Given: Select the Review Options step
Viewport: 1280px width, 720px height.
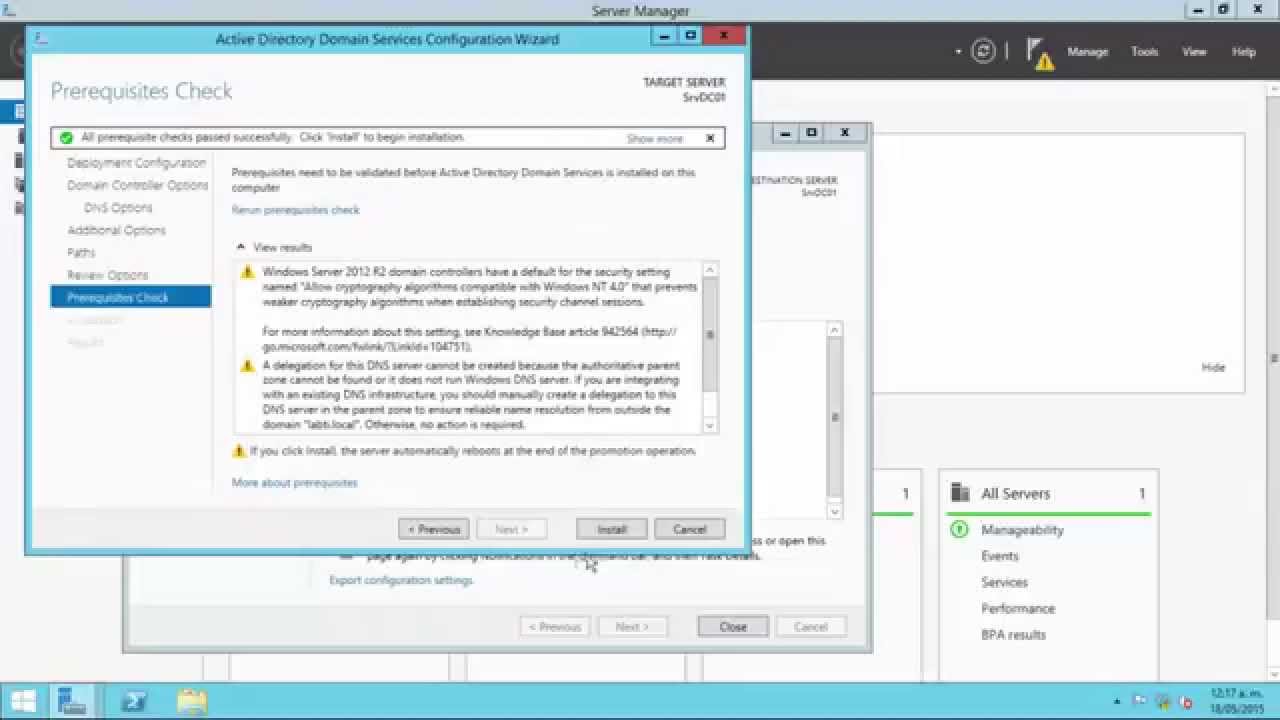Looking at the screenshot, I should [x=107, y=275].
